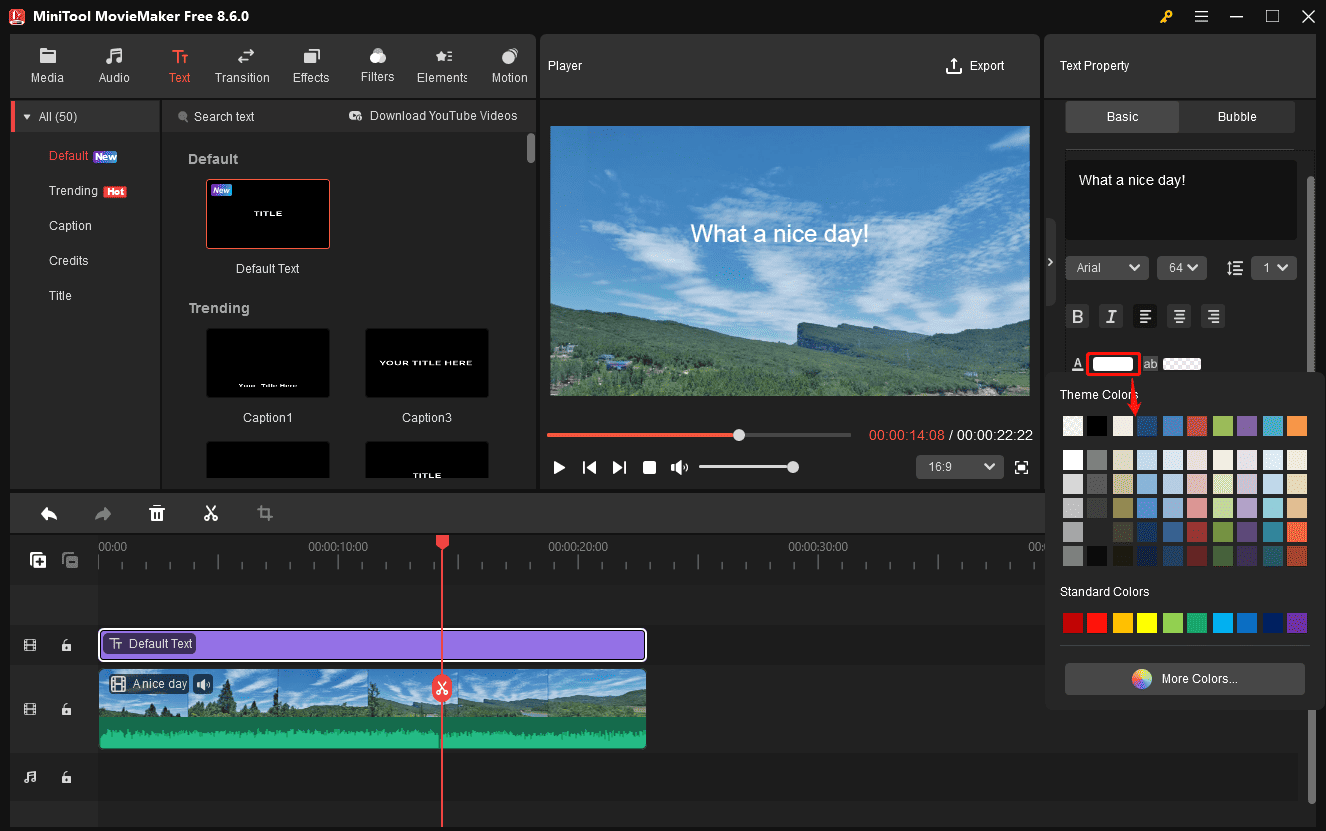Split the clip with the scissors tool
1326x831 pixels.
211,513
